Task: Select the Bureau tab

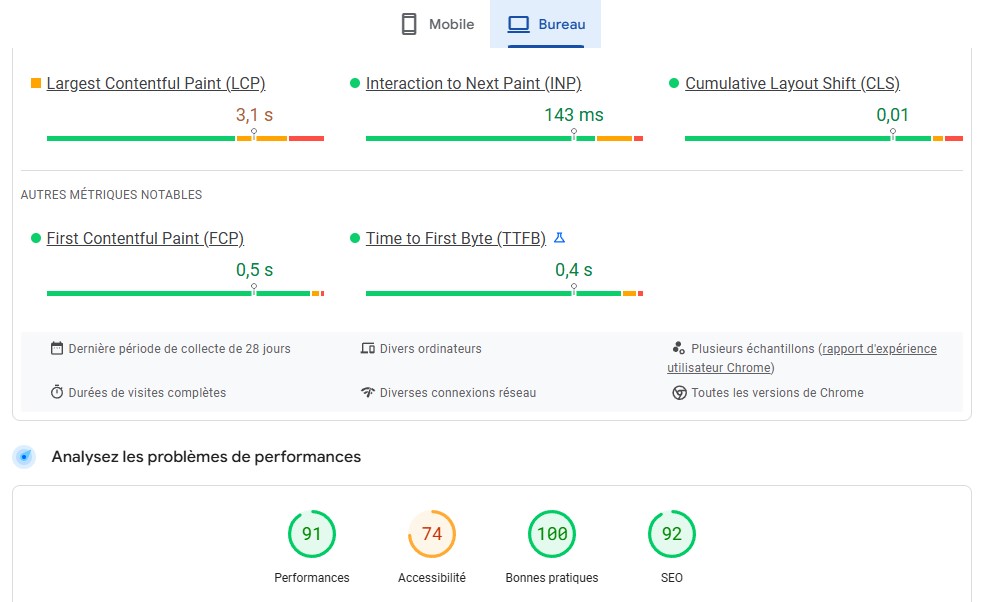Action: tap(546, 24)
